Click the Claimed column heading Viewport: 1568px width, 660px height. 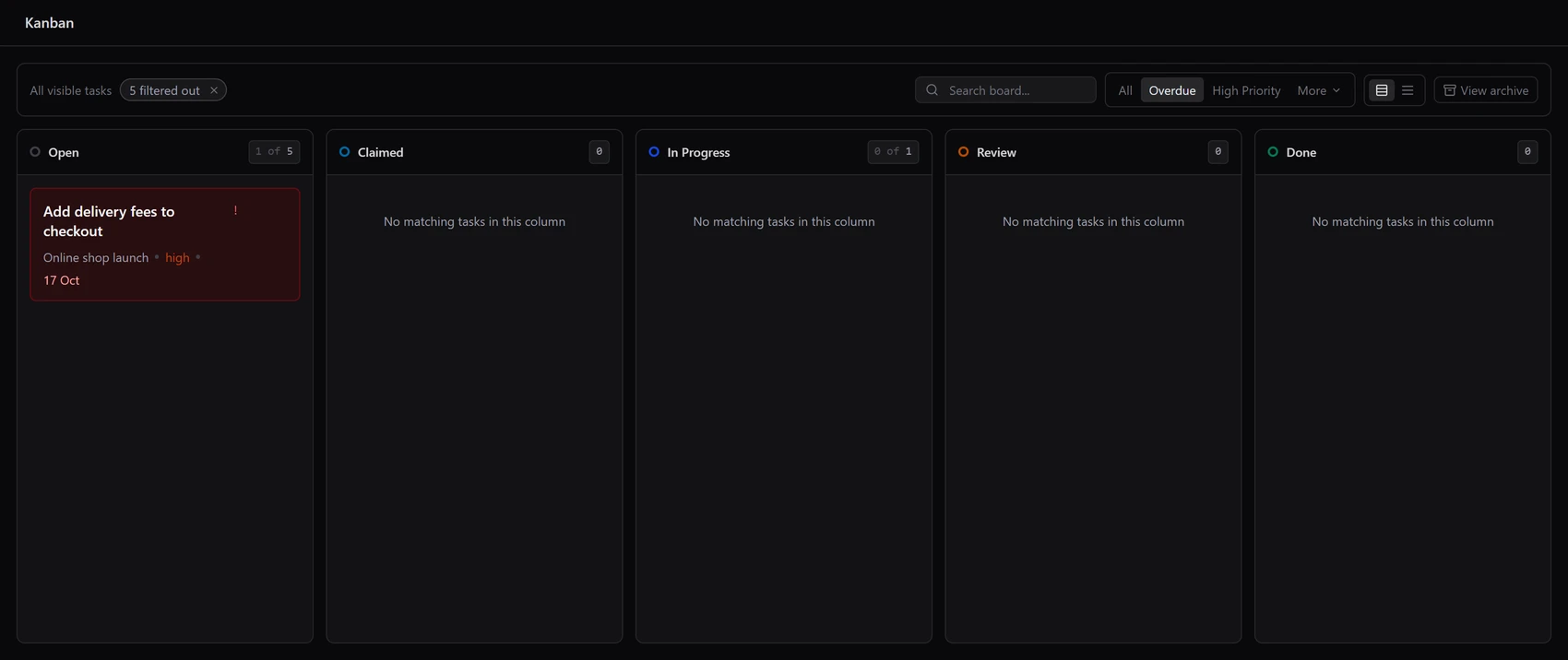(380, 152)
